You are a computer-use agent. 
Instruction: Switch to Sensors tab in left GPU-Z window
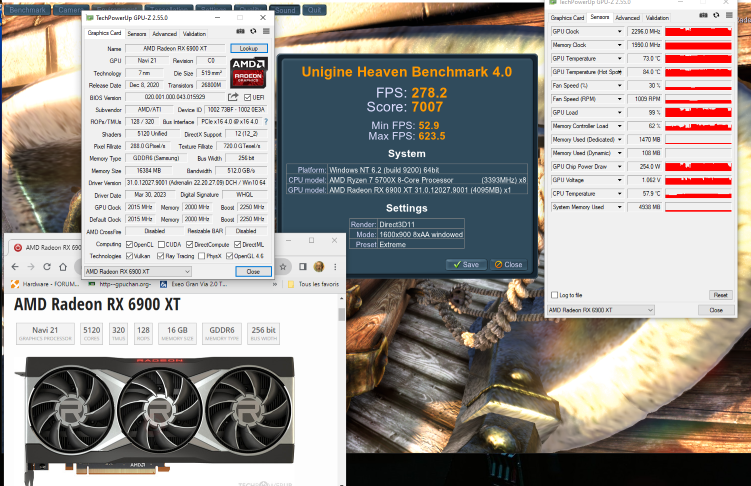137,34
